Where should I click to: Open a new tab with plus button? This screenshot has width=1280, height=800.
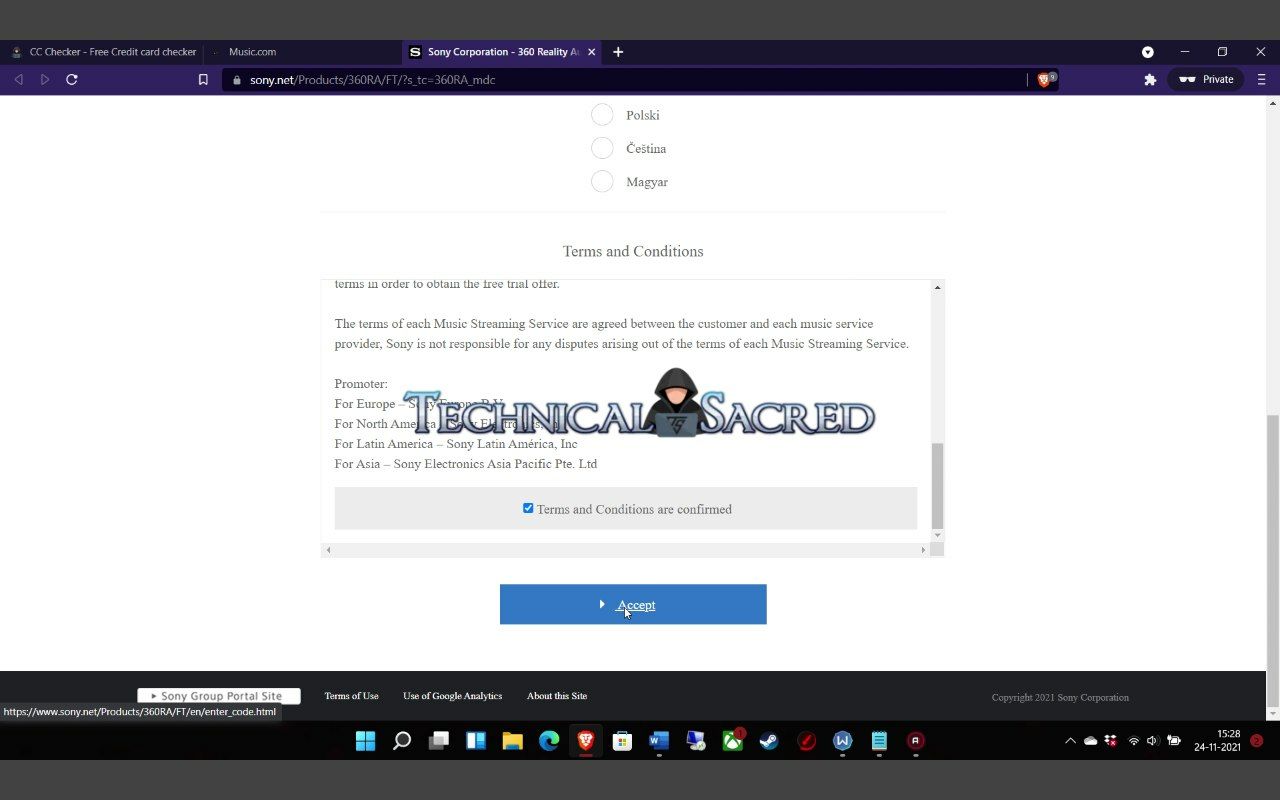[x=618, y=52]
